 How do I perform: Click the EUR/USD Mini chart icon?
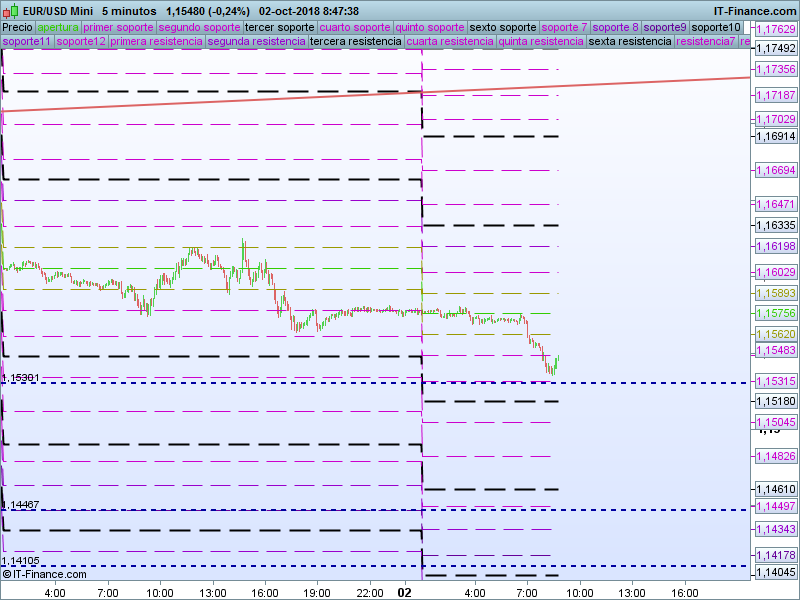point(11,10)
